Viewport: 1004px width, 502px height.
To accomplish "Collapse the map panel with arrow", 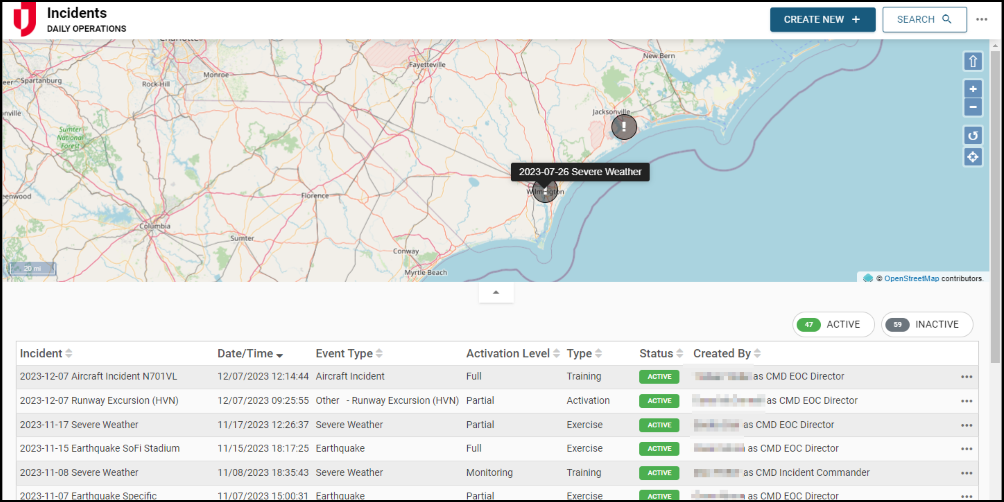I will [x=496, y=293].
